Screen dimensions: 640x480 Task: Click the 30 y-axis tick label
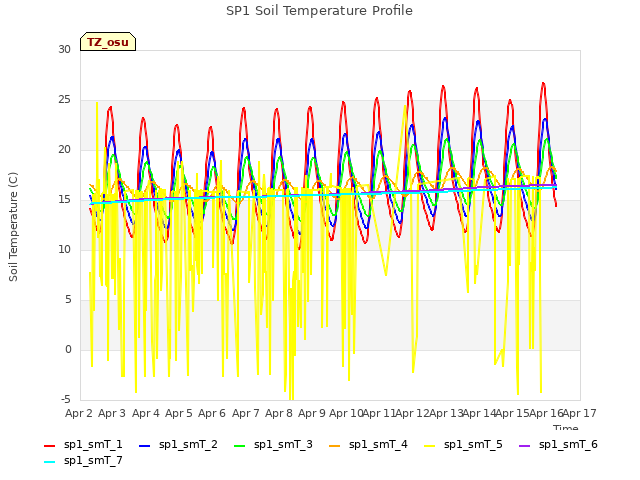tap(64, 49)
